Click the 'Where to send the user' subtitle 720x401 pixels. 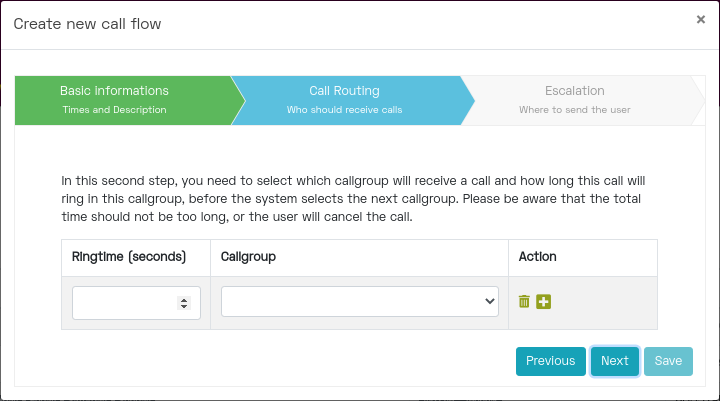(574, 110)
